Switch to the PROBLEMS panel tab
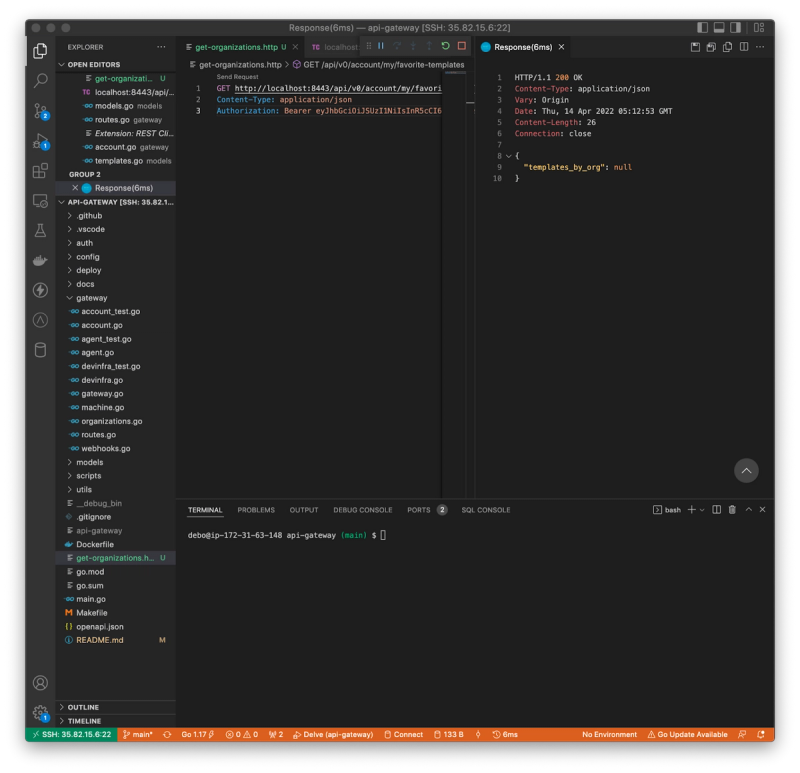Screen dimensions: 800x773 point(256,510)
